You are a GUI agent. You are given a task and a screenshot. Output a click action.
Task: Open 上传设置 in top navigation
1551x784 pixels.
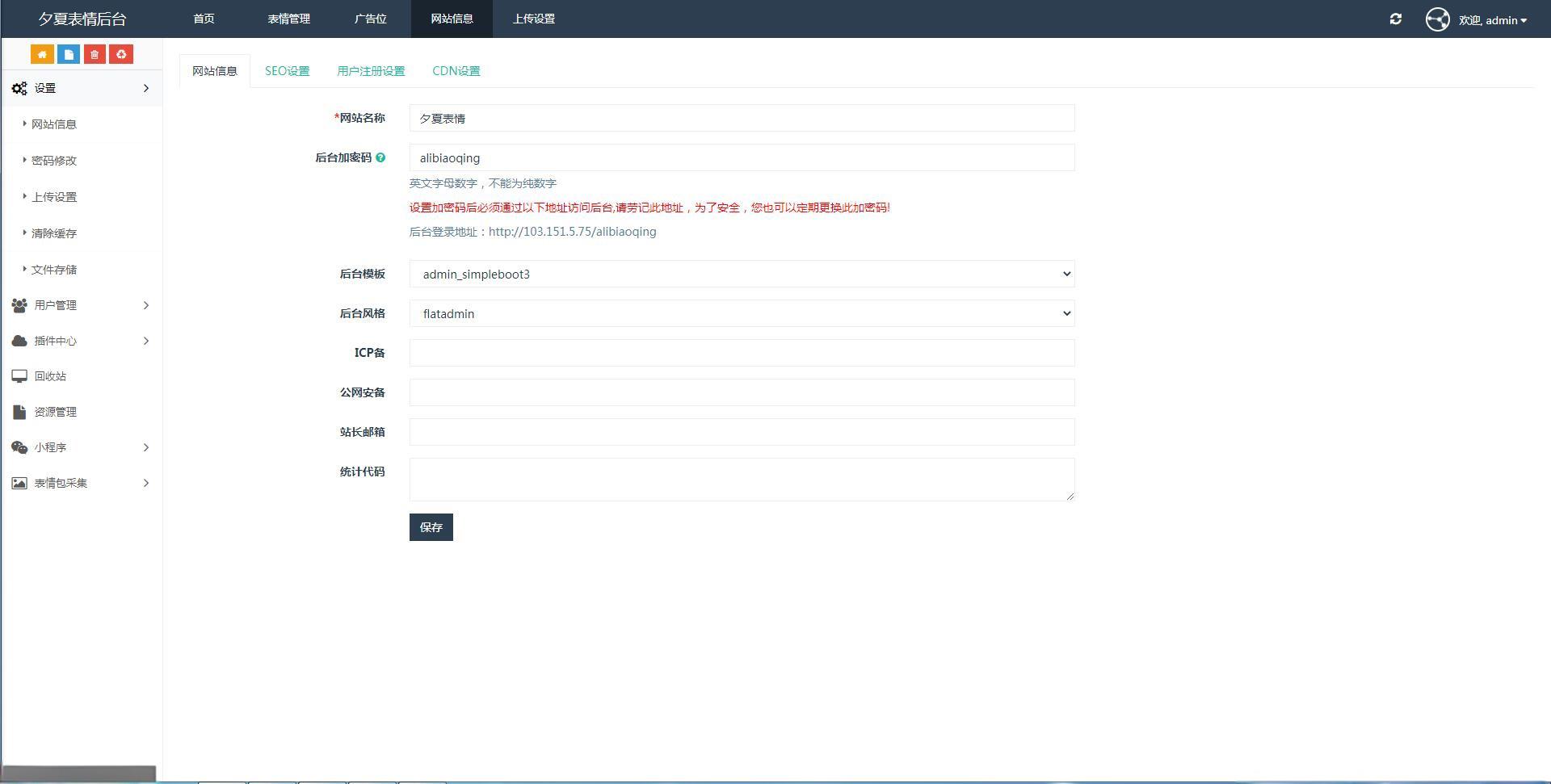click(534, 19)
